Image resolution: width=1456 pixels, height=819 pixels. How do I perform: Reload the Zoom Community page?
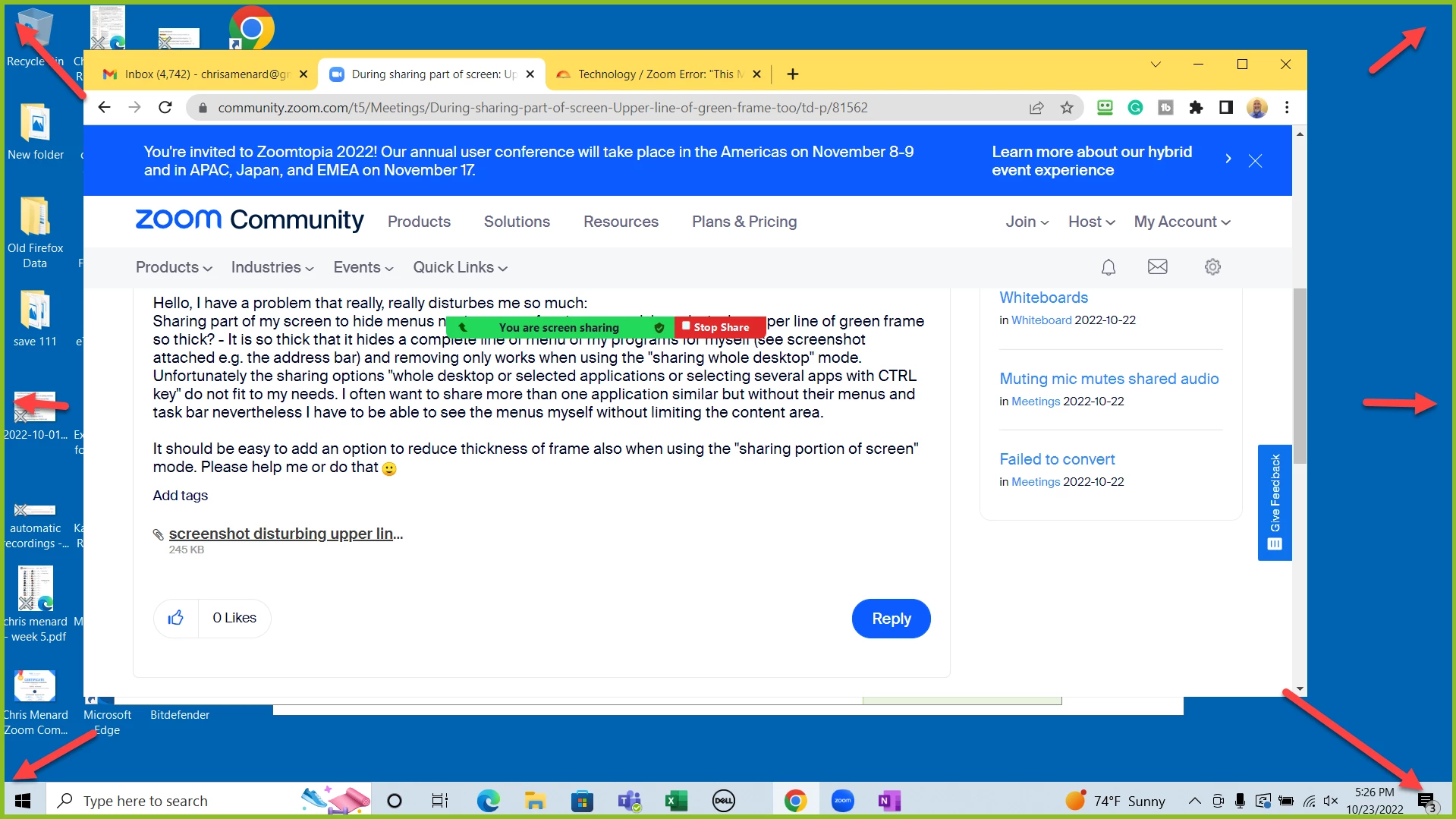click(x=165, y=108)
